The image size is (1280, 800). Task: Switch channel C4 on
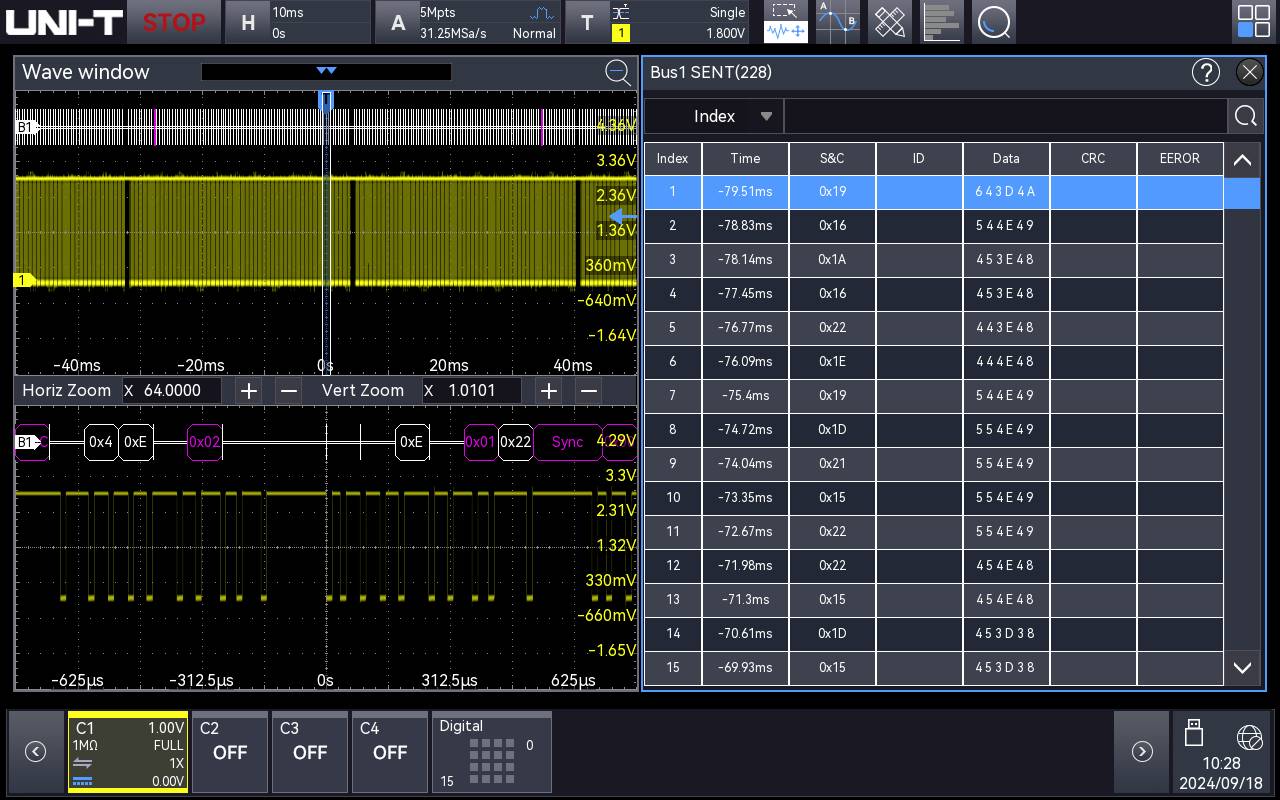click(389, 752)
